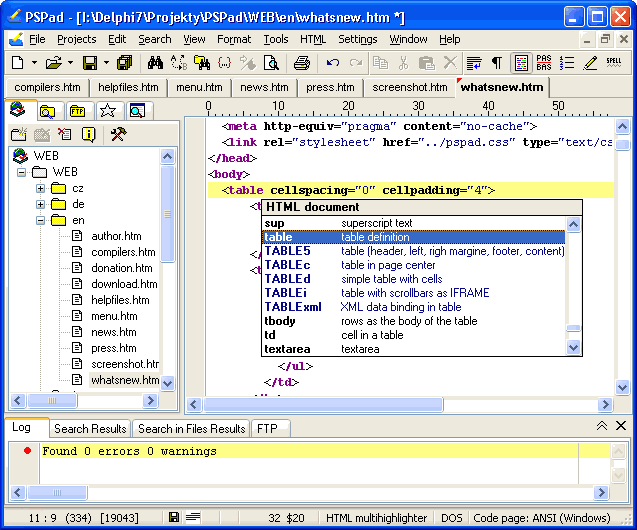Toggle special characters pilcrow icon
This screenshot has width=637, height=530.
[x=497, y=63]
